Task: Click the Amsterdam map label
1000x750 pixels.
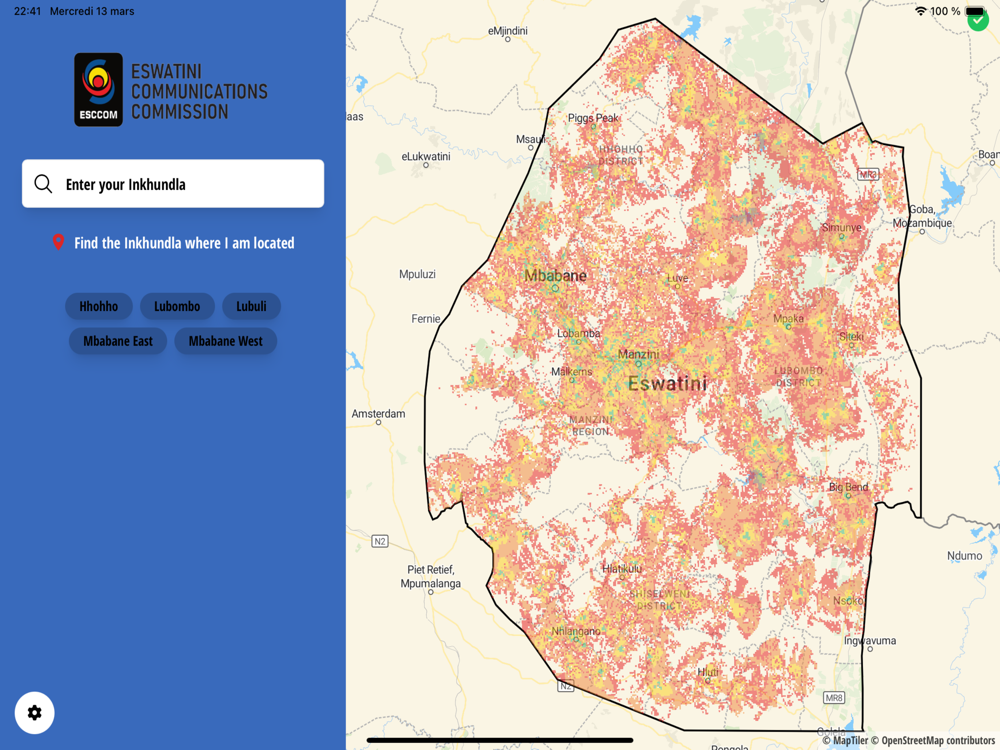Action: pyautogui.click(x=378, y=413)
